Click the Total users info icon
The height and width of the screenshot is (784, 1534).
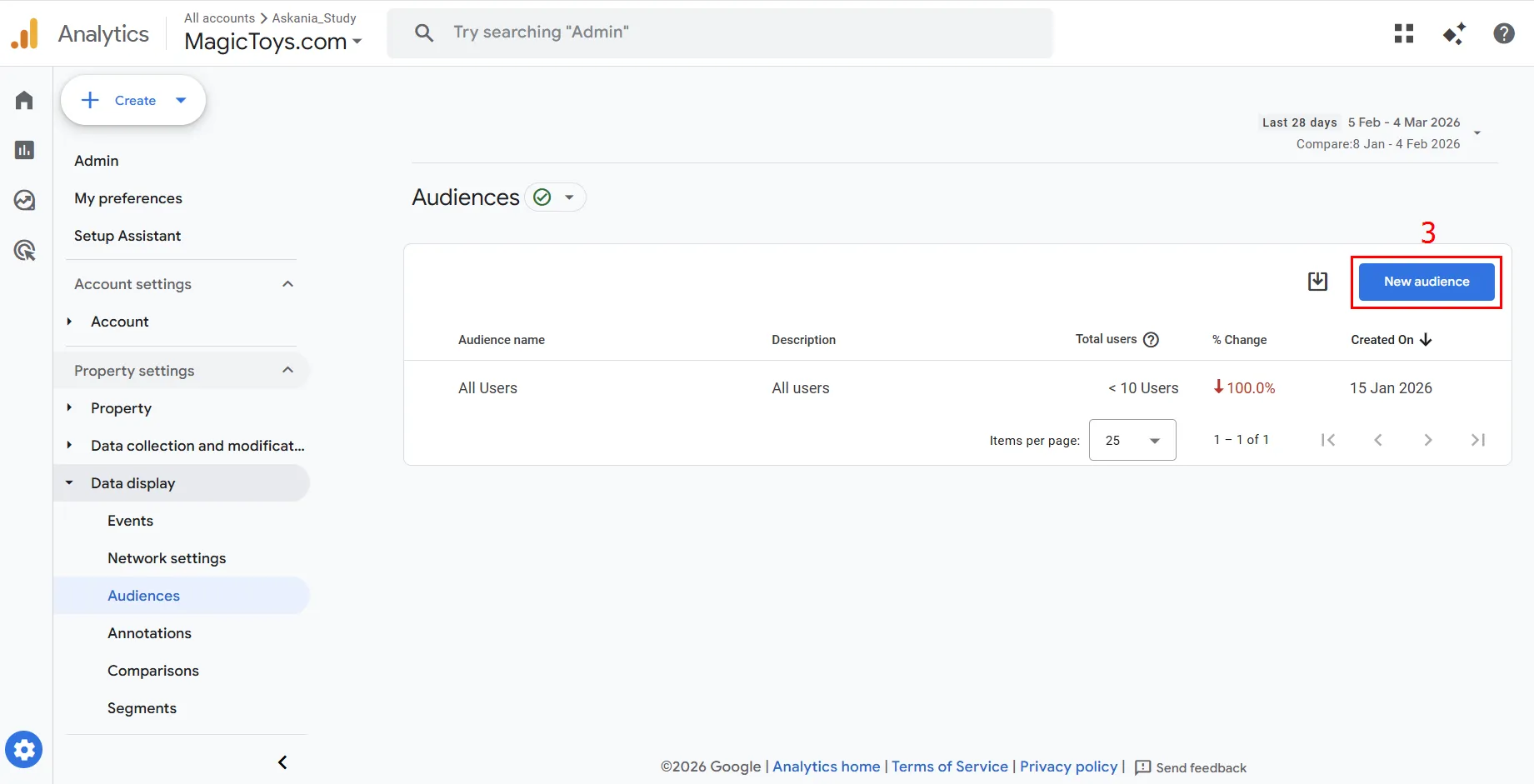(x=1151, y=340)
